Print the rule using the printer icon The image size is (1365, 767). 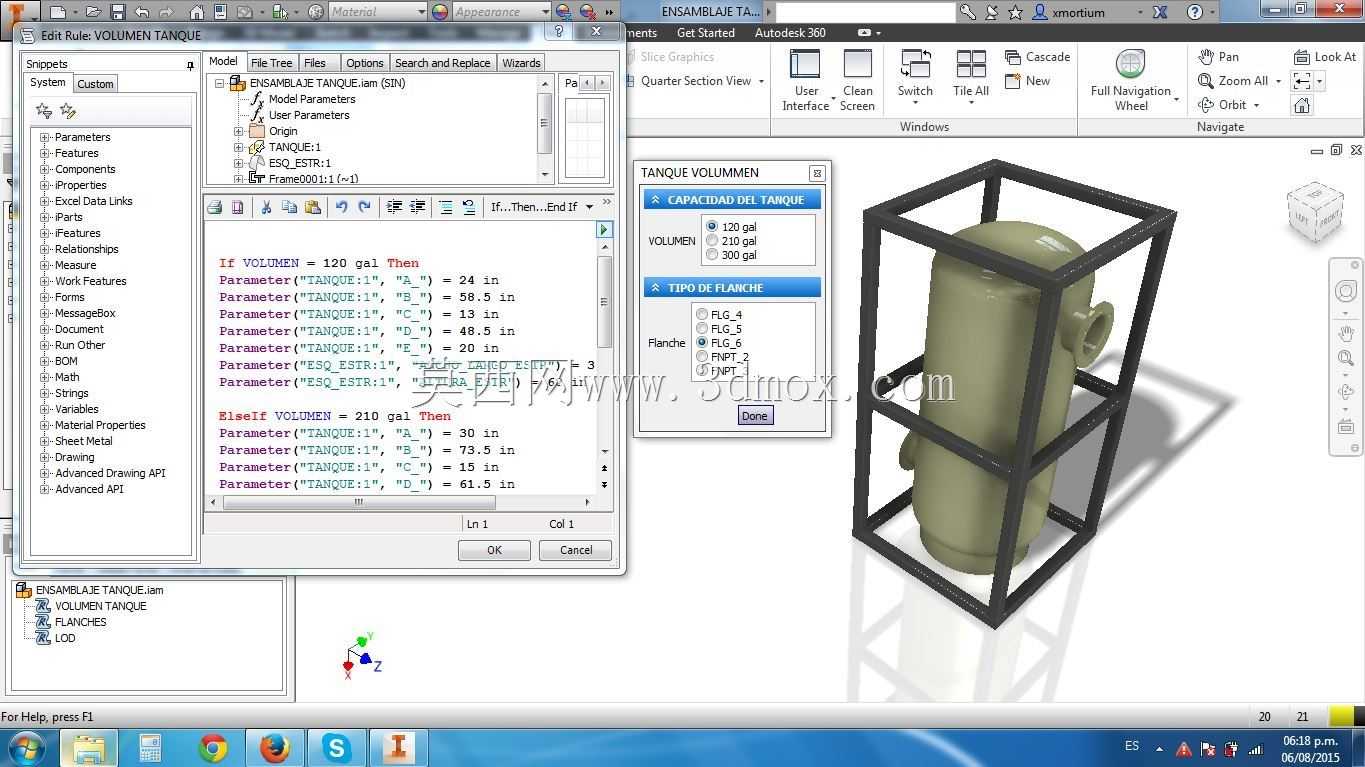point(214,207)
